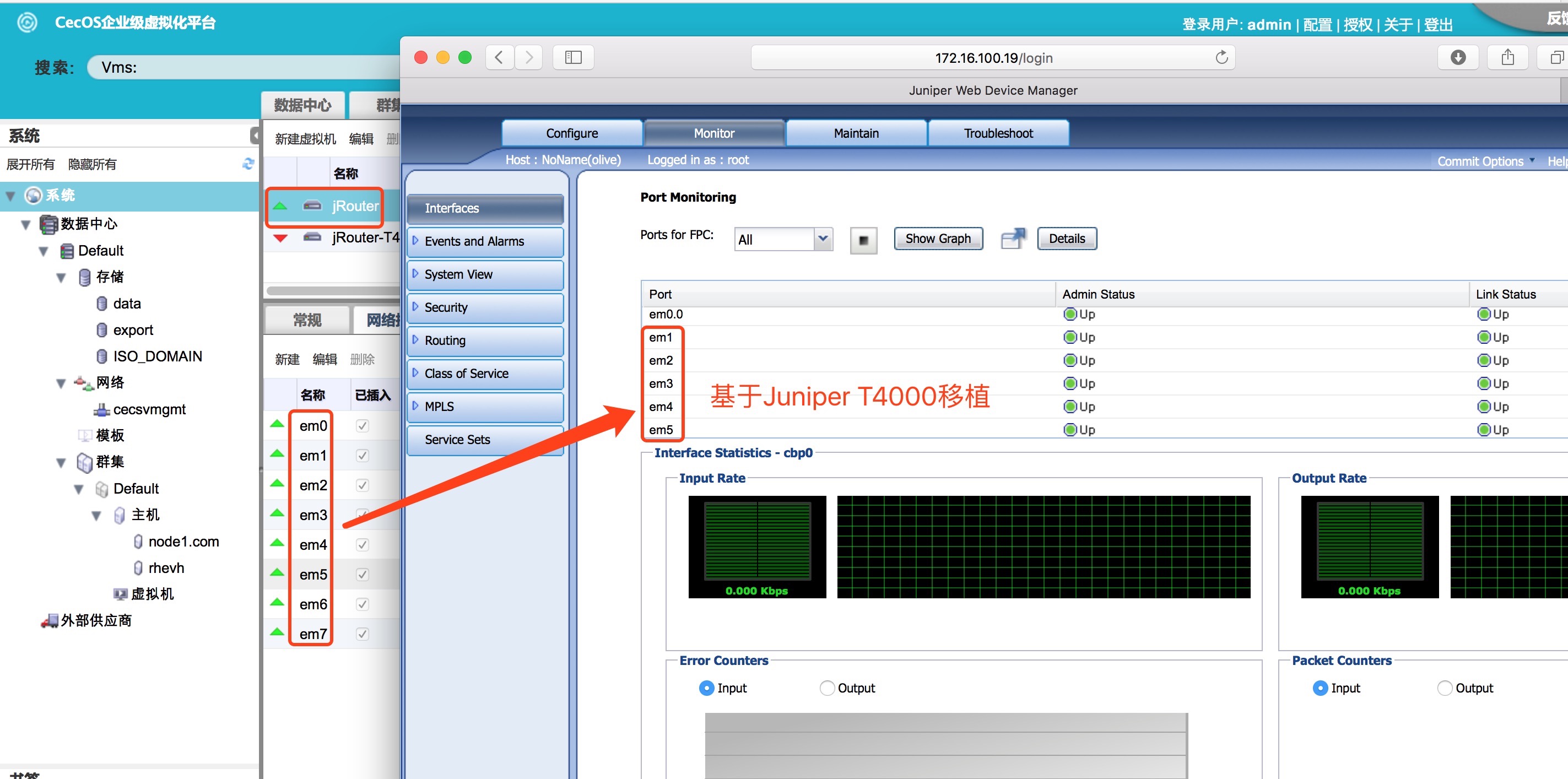Collapse the 存储 storage tree node

coord(61,278)
